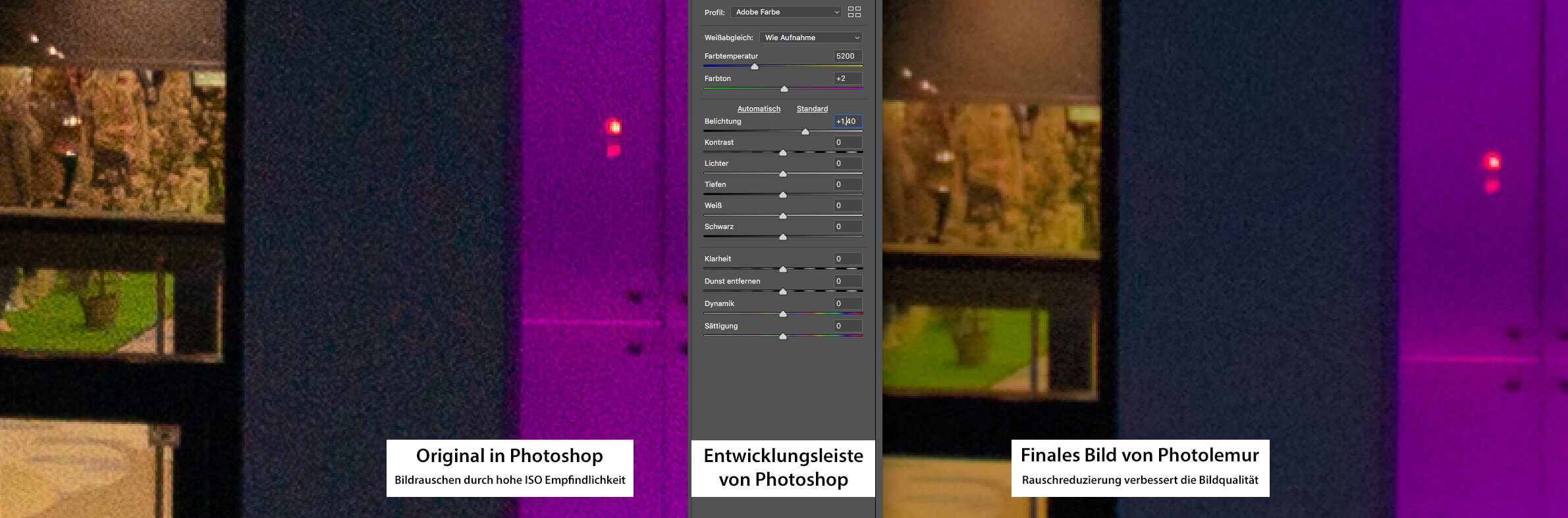1568x518 pixels.
Task: Expand the Weißabgleich dropdown
Action: coord(811,38)
